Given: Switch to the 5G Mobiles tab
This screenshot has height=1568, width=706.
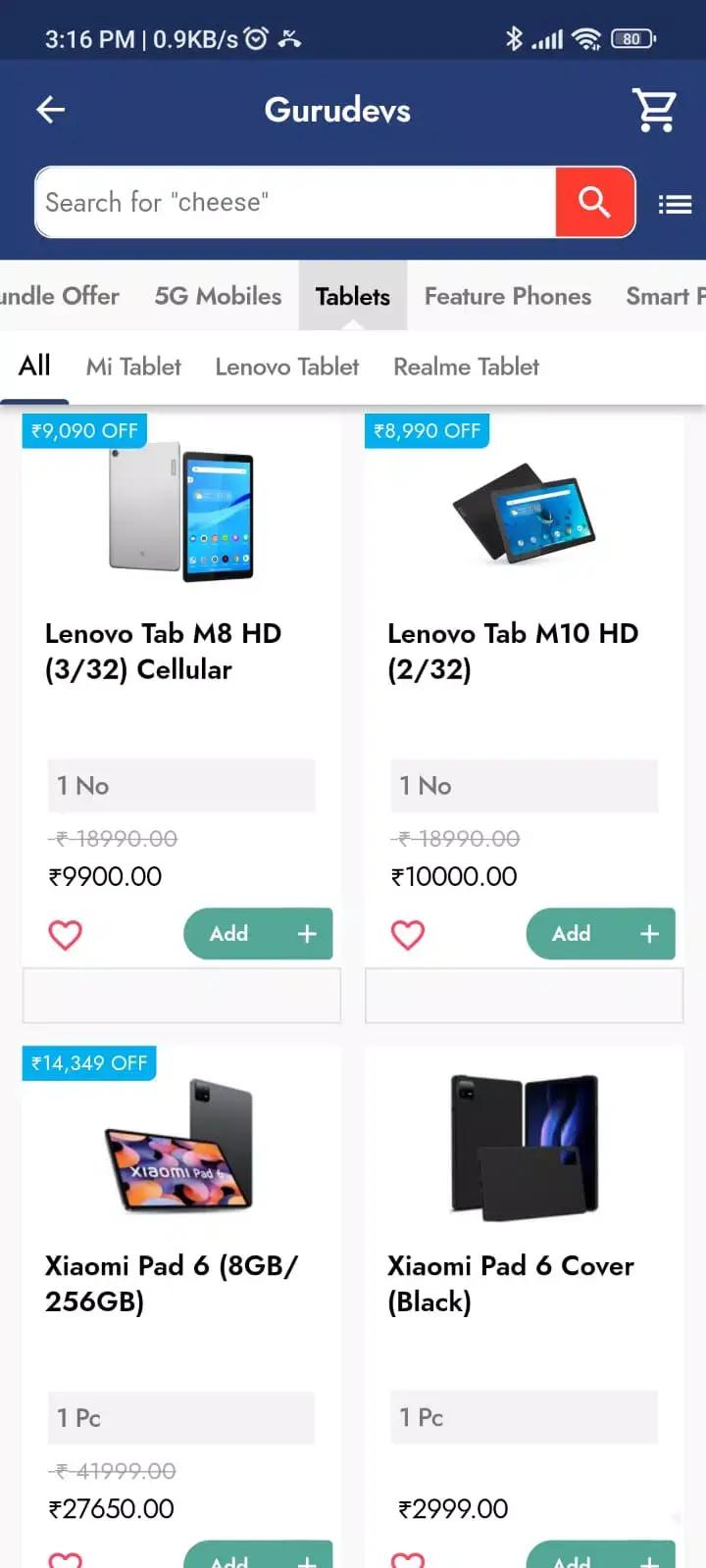Looking at the screenshot, I should [x=218, y=296].
